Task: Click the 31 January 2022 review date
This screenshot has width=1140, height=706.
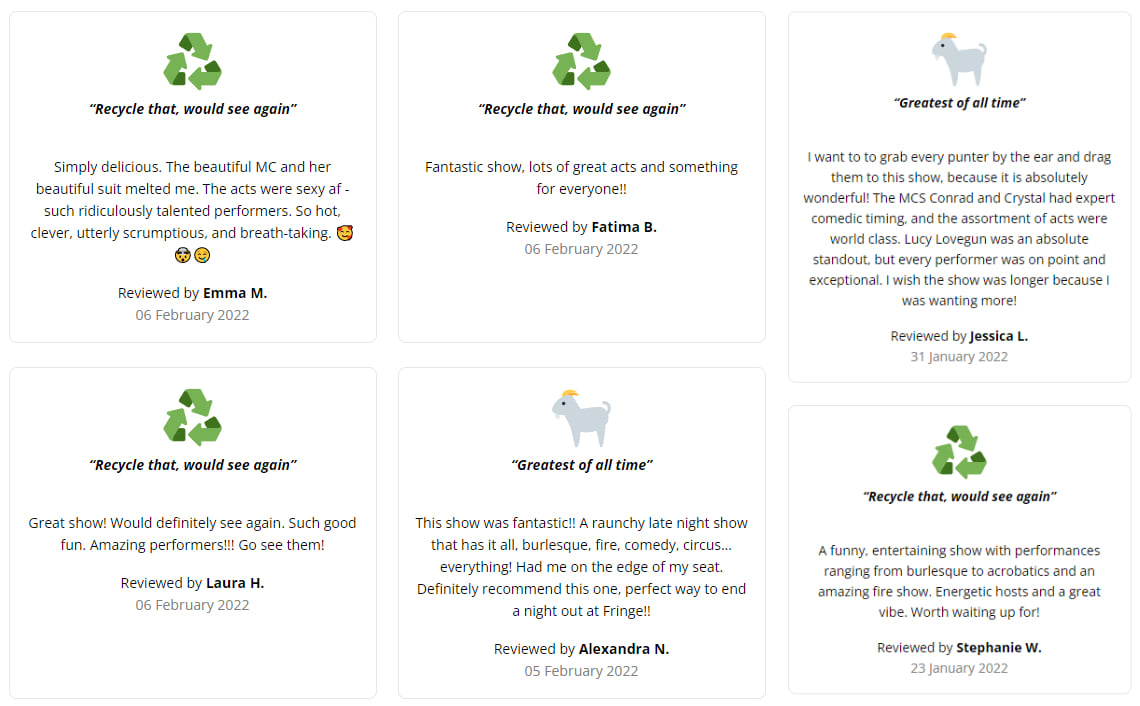Action: tap(959, 356)
